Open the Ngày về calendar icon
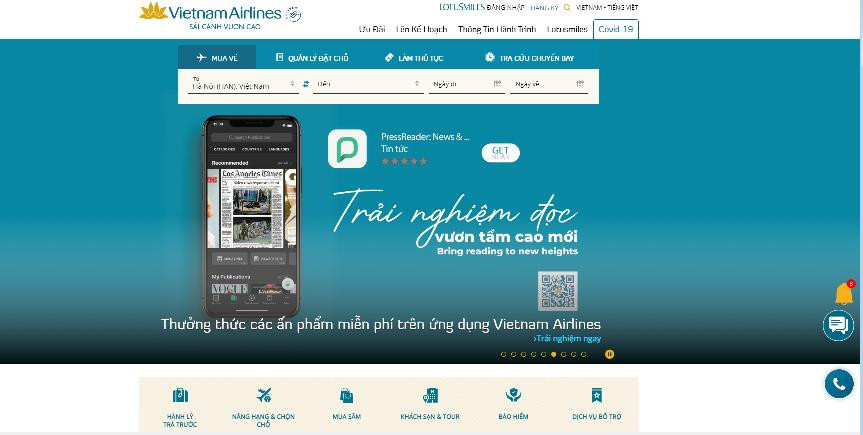Screen dimensions: 863x435 coord(580,84)
